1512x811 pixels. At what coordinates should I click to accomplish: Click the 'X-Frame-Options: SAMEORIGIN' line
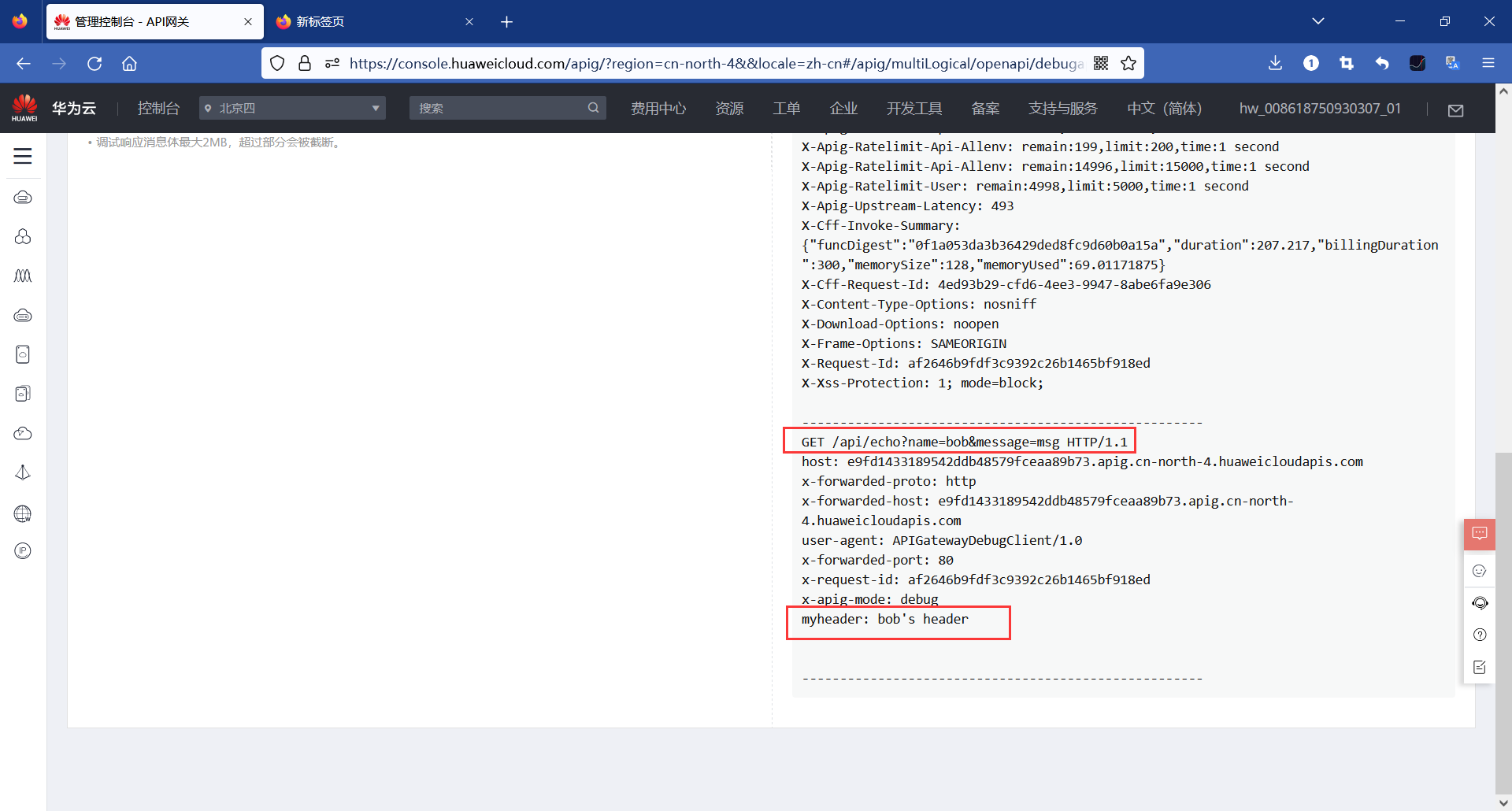click(x=903, y=343)
